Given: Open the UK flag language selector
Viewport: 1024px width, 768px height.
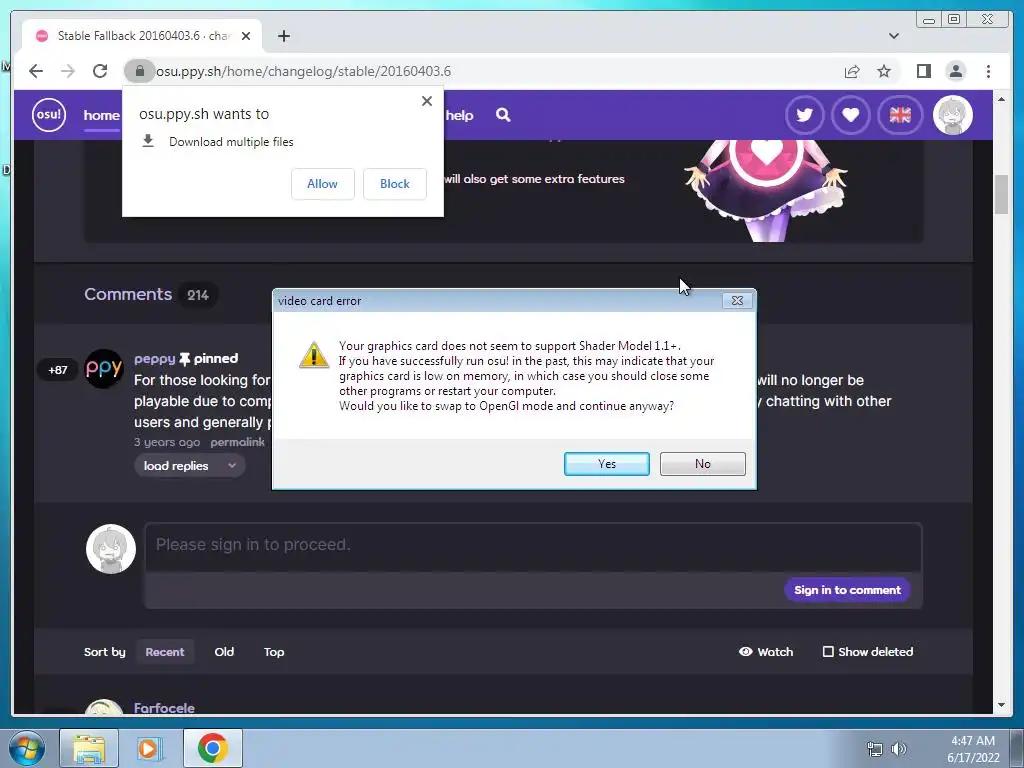Looking at the screenshot, I should [x=900, y=115].
